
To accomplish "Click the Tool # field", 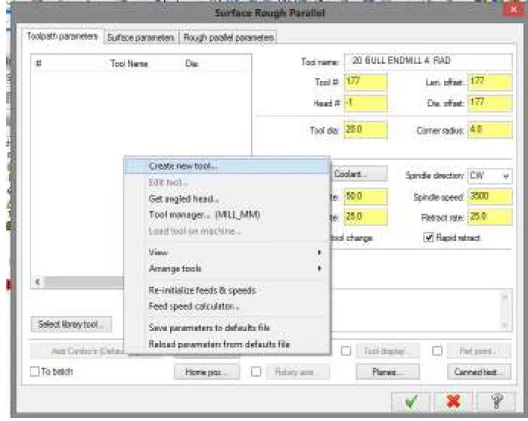I will click(x=365, y=82).
